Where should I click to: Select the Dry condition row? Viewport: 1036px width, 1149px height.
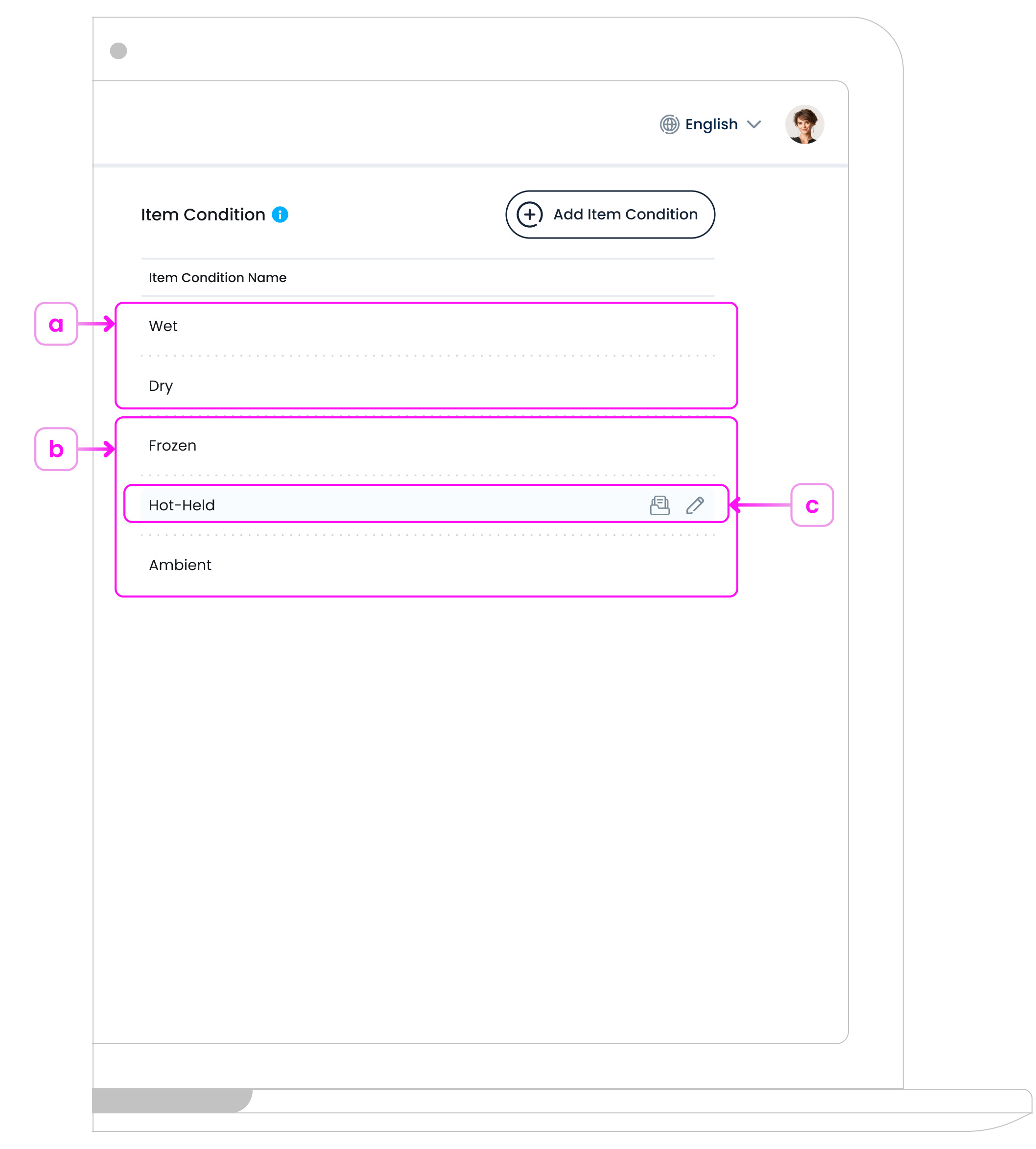161,386
